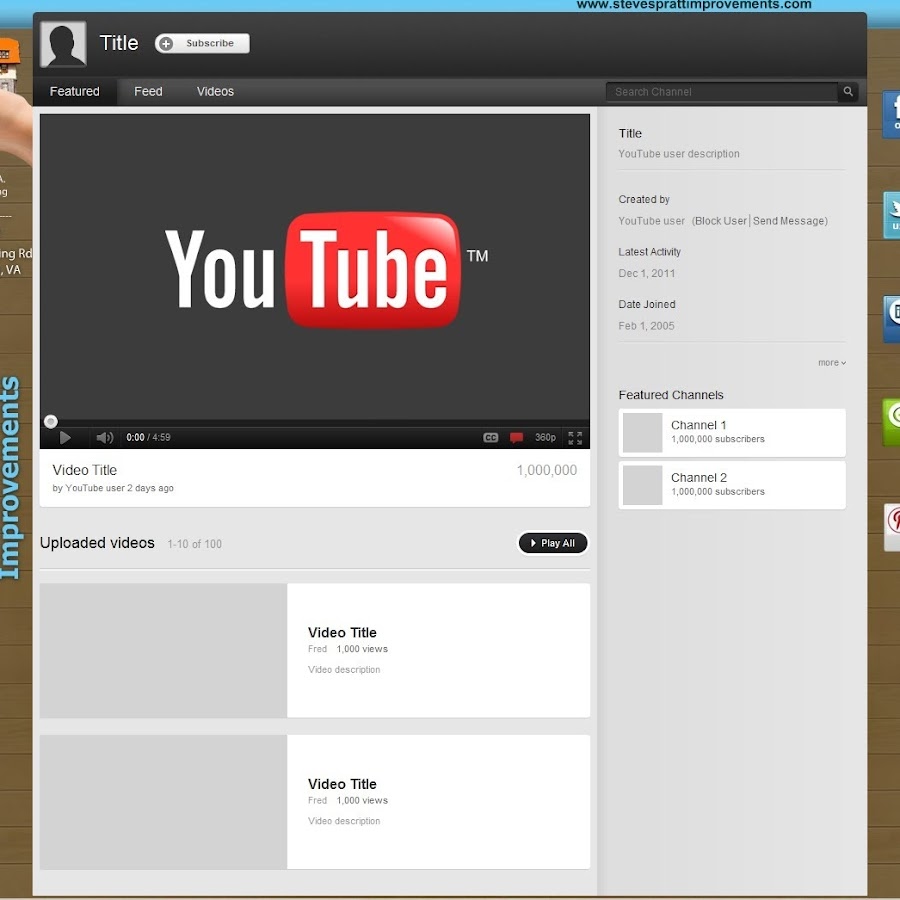Click the first uploaded video's title
900x900 pixels.
tap(342, 633)
